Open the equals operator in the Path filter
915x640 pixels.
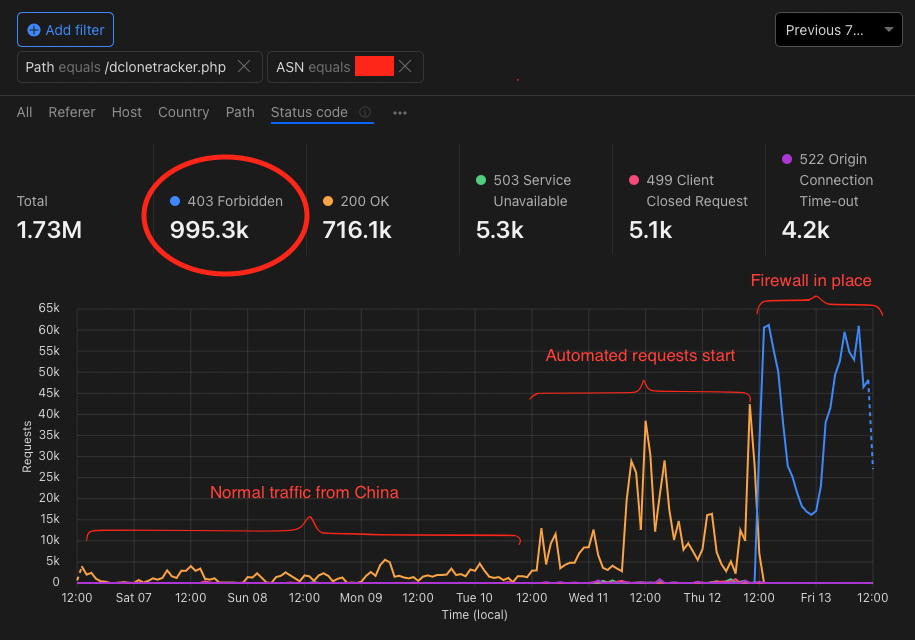point(81,66)
